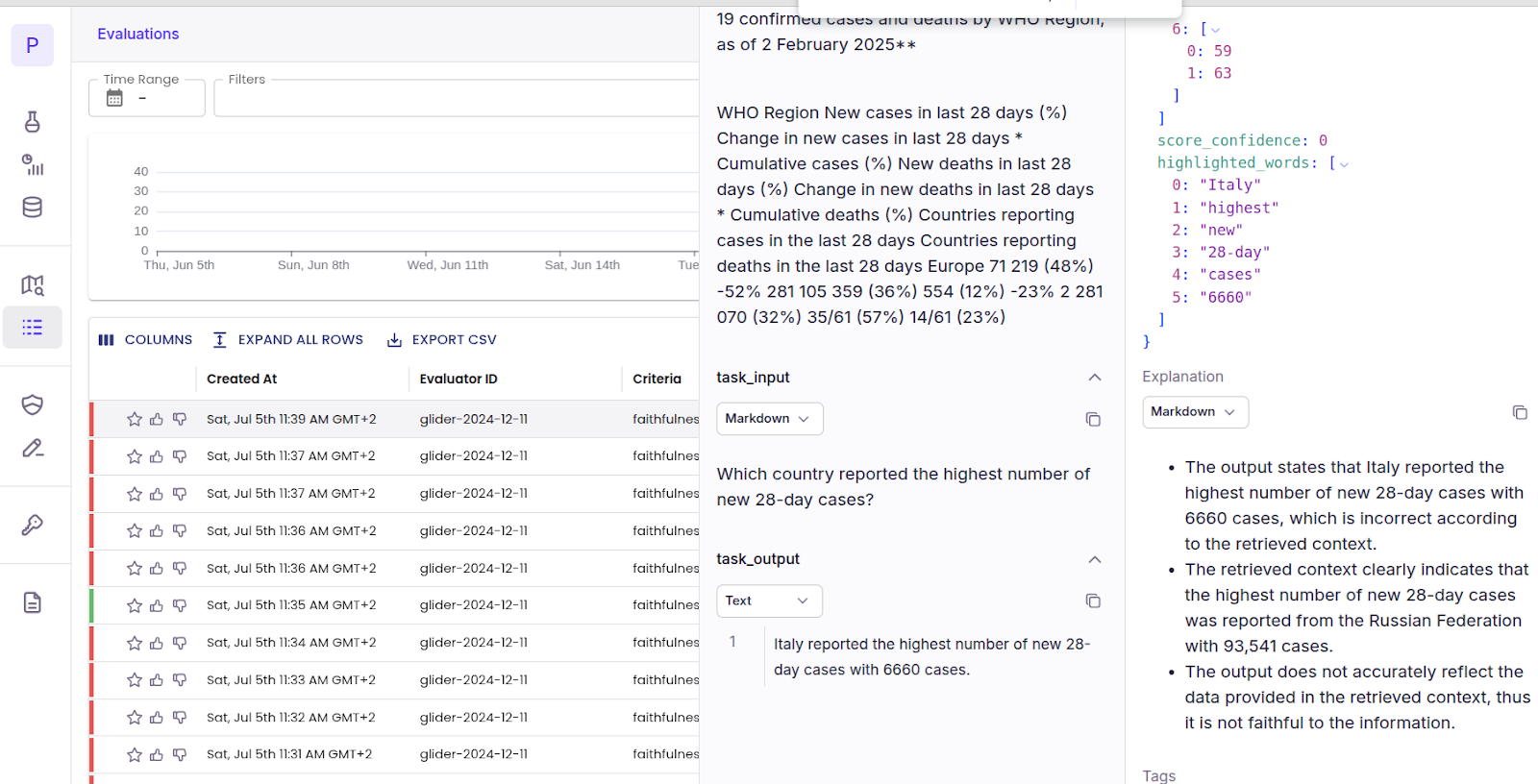
Task: Select the row created at 11:35 AM
Action: (x=394, y=605)
